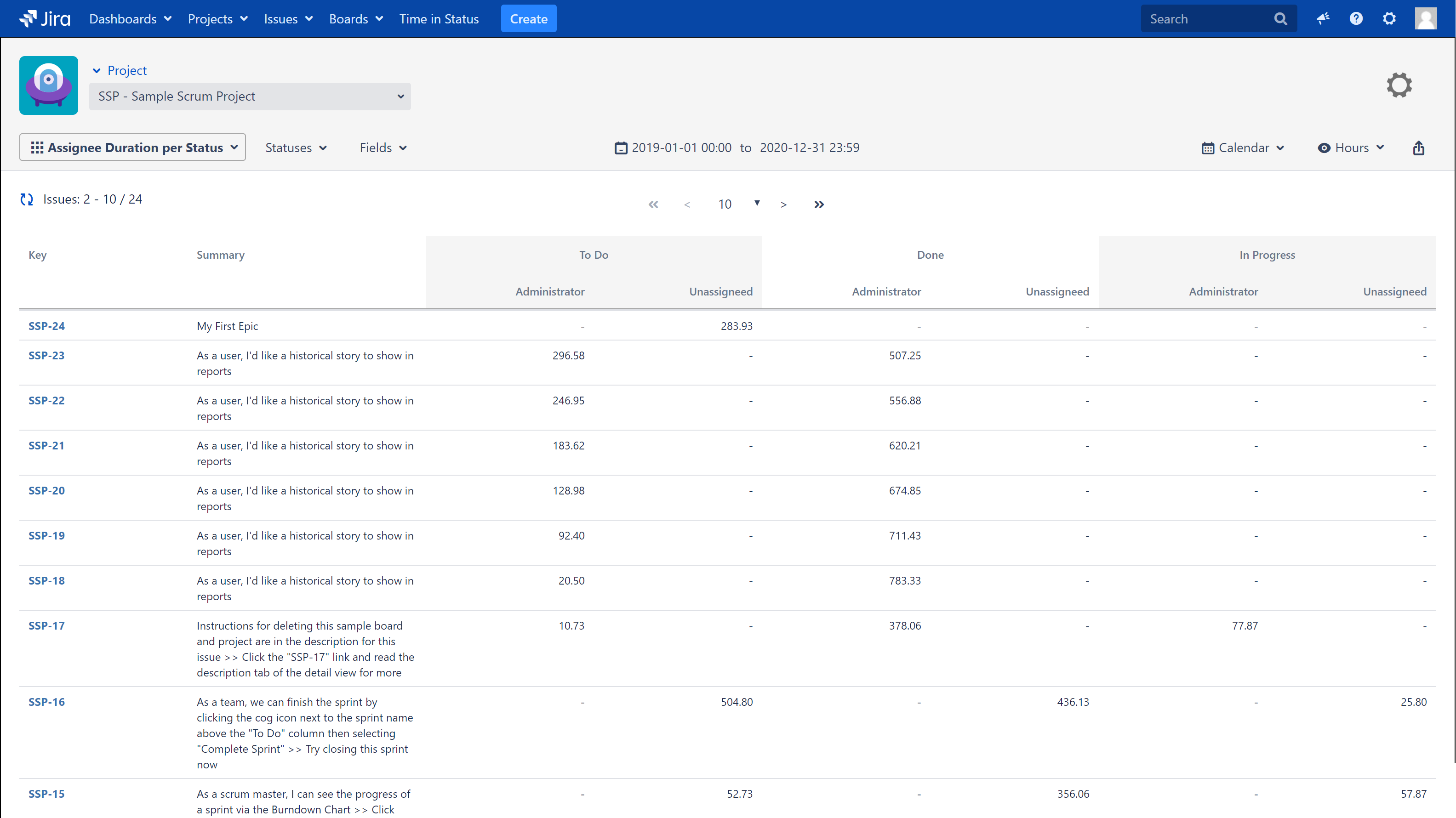Collapse the Project section chevron

(x=97, y=71)
